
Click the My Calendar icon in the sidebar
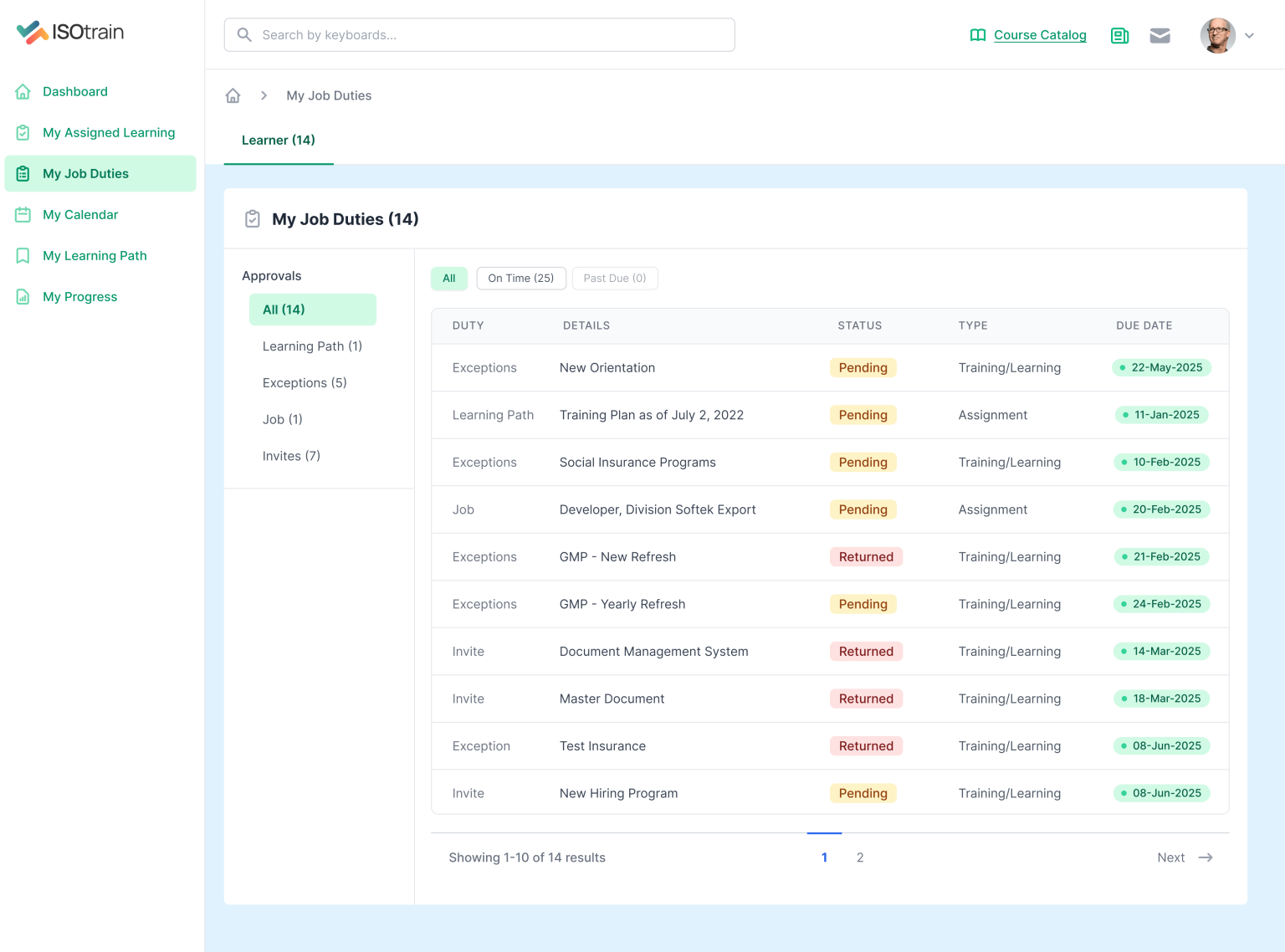click(x=23, y=214)
